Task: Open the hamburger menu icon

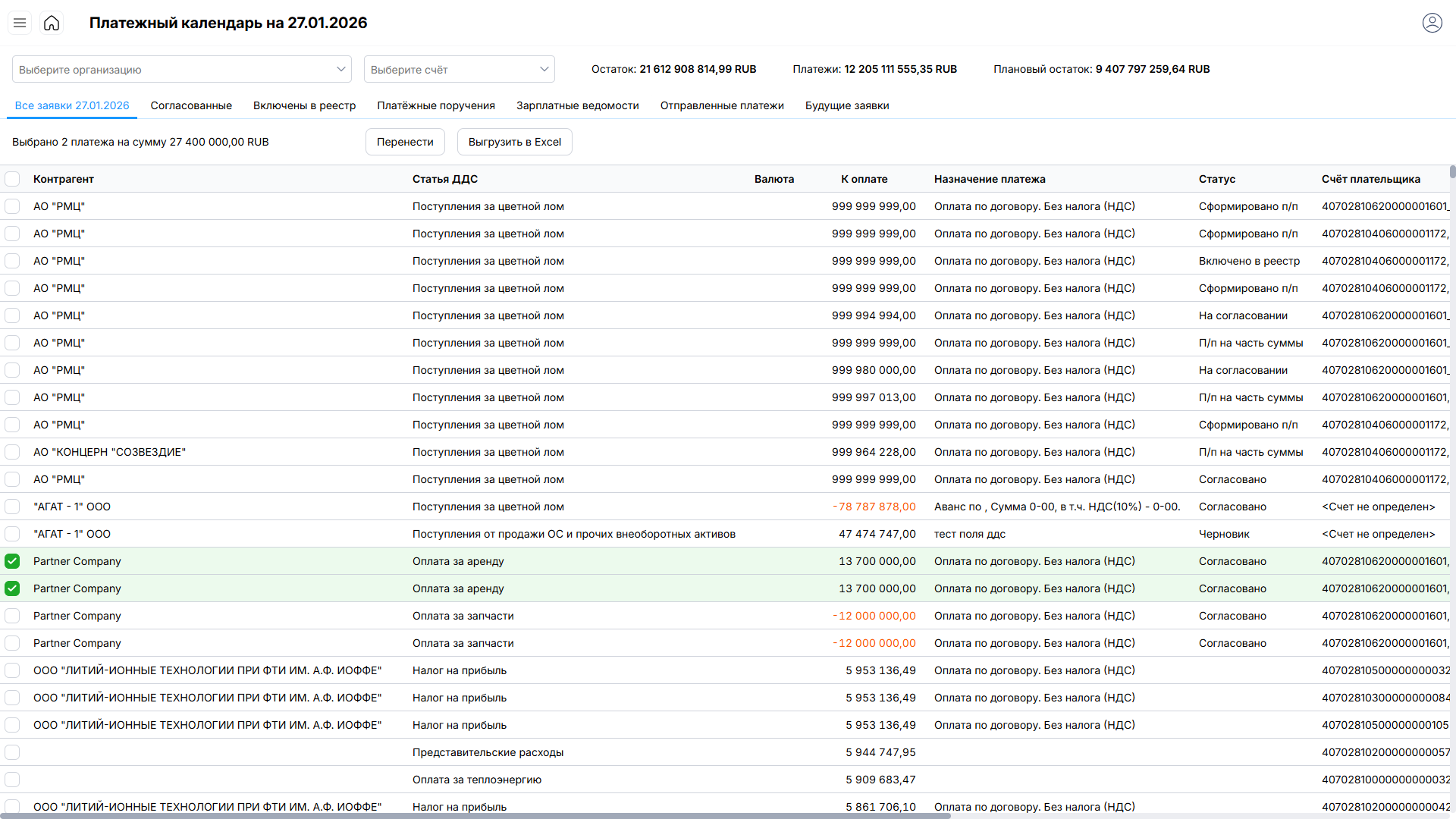Action: pyautogui.click(x=20, y=23)
